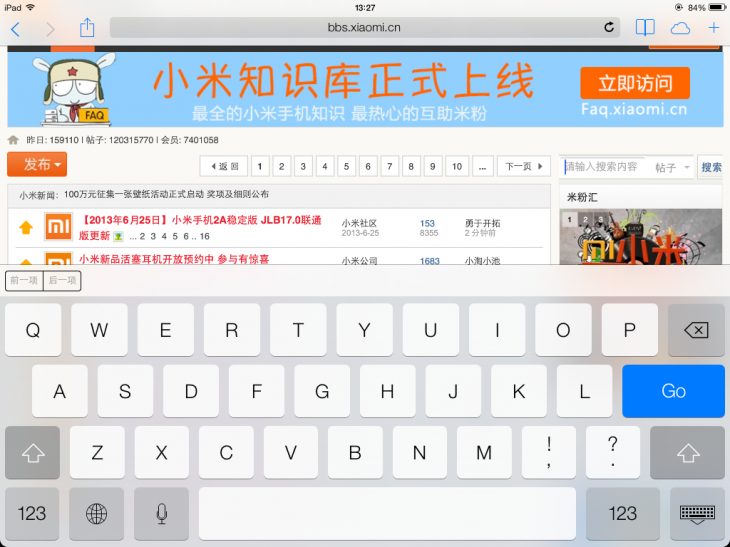730x547 pixels.
Task: Click the 小米社区 author link
Action: 359,223
